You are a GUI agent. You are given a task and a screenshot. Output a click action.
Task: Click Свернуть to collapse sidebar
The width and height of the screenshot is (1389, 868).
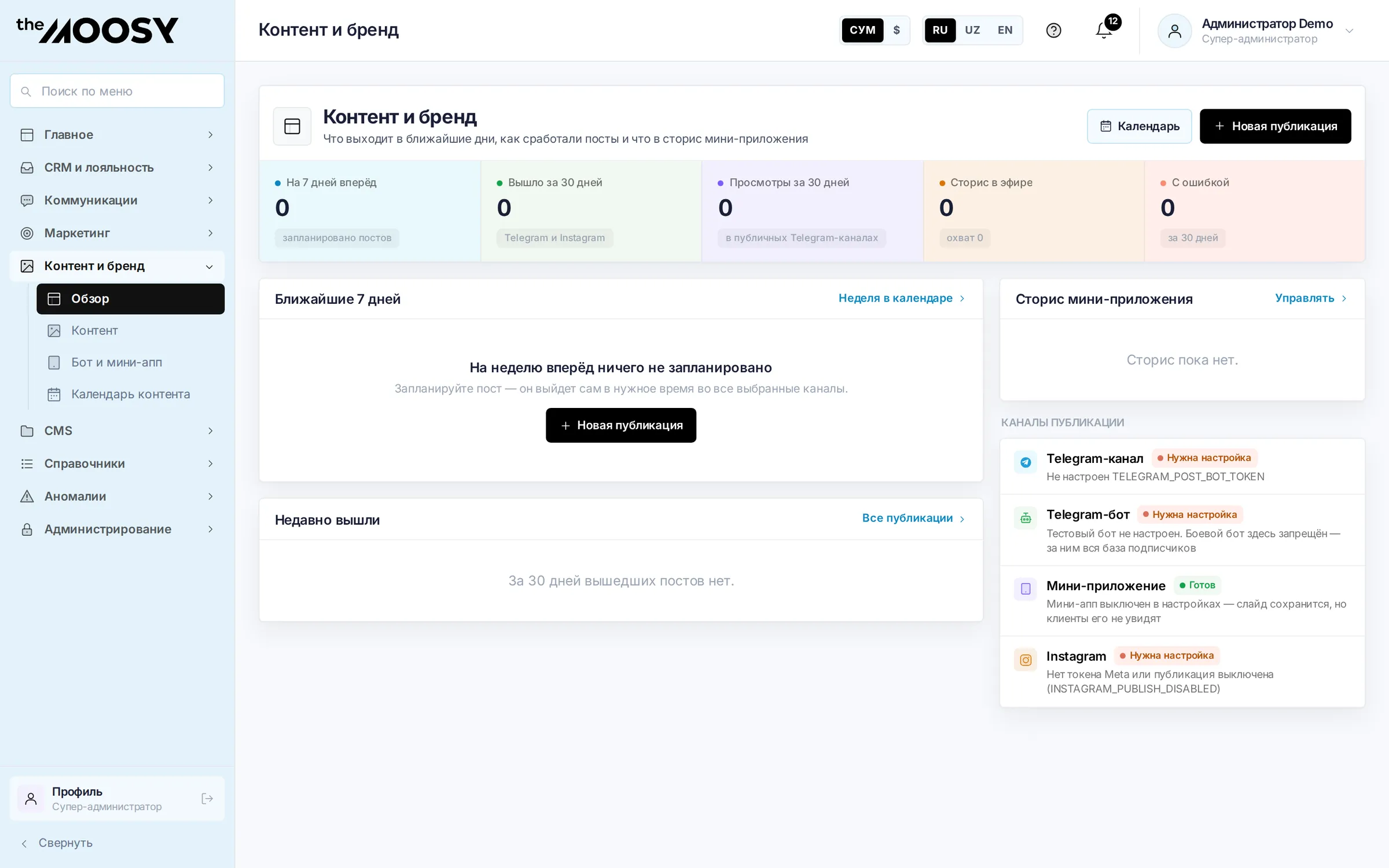click(57, 843)
